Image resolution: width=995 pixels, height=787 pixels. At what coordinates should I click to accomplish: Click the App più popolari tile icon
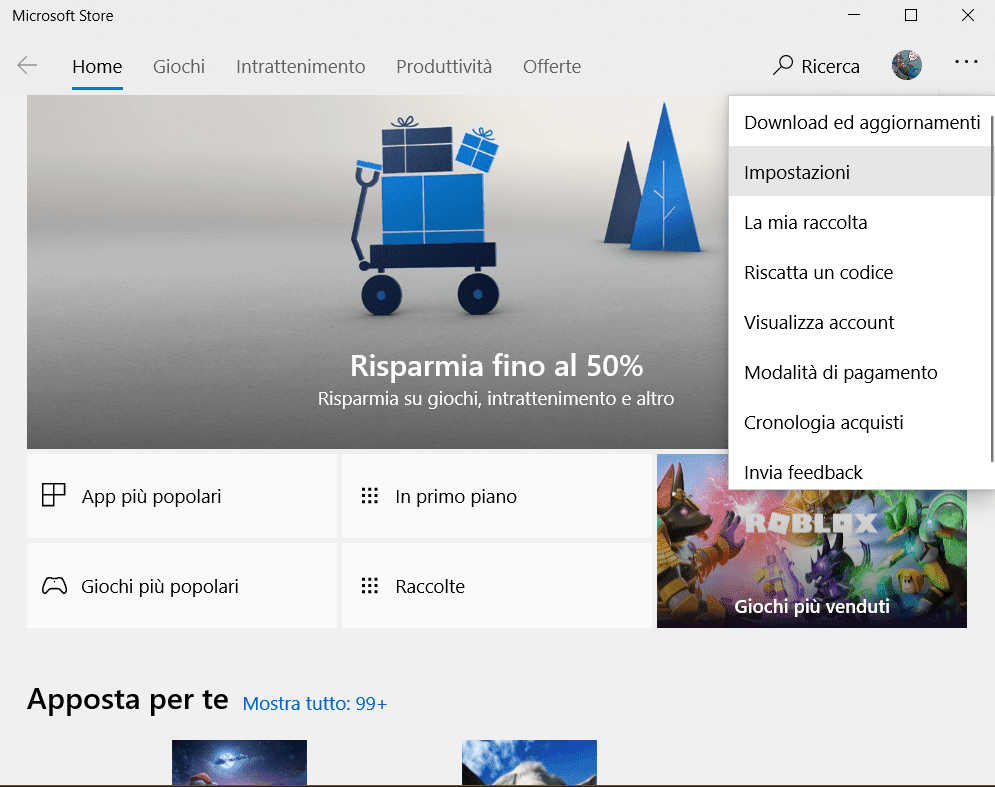point(53,496)
